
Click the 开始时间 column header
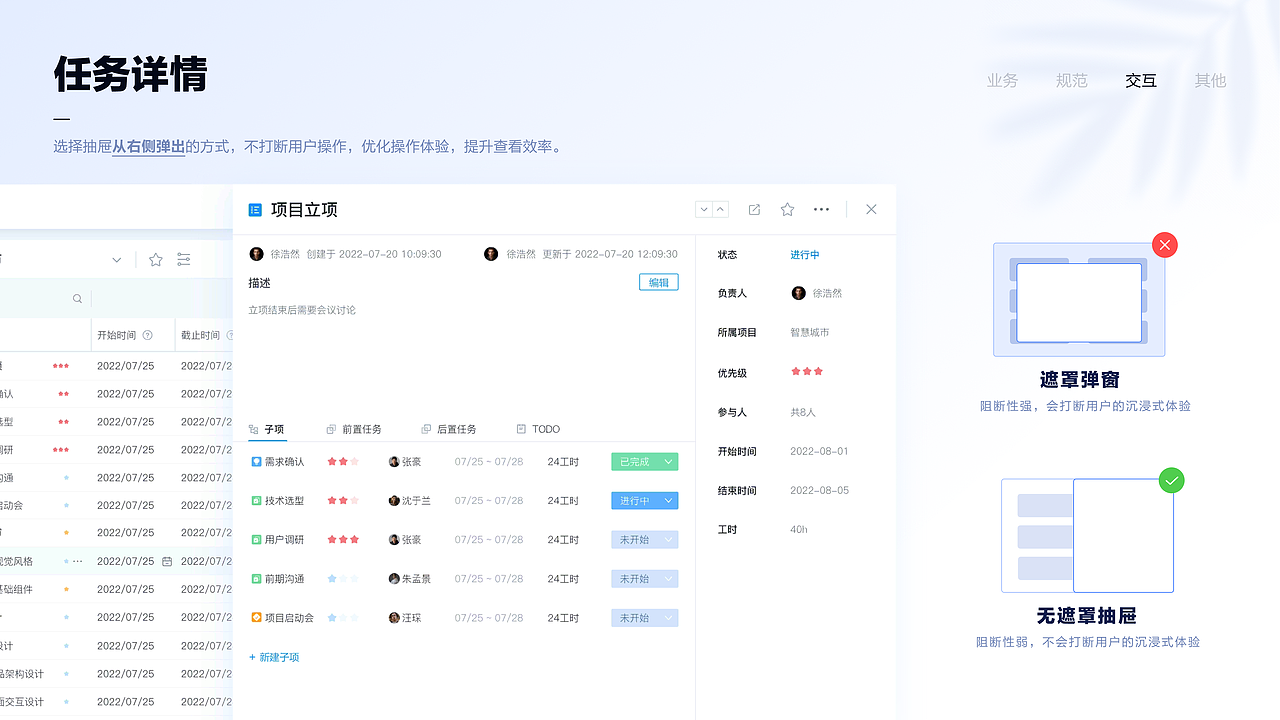click(x=116, y=336)
